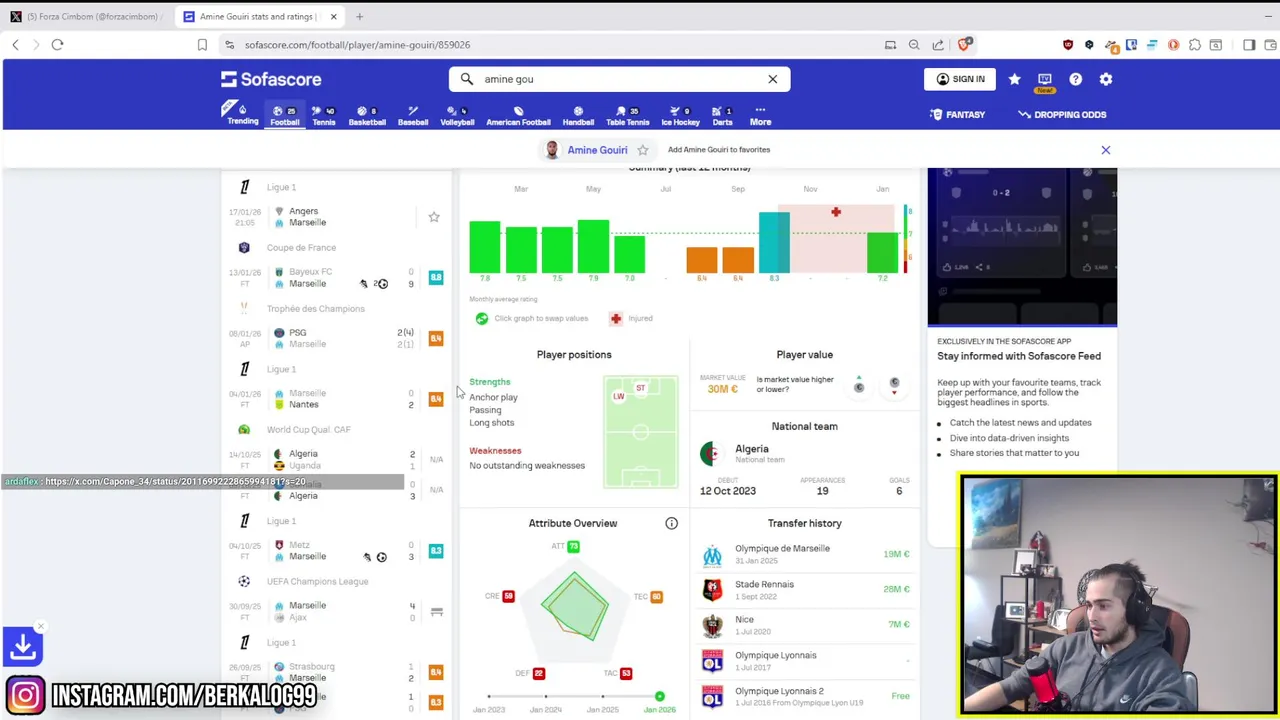This screenshot has width=1280, height=720.
Task: Open the Sofascore home logo
Action: [x=271, y=79]
